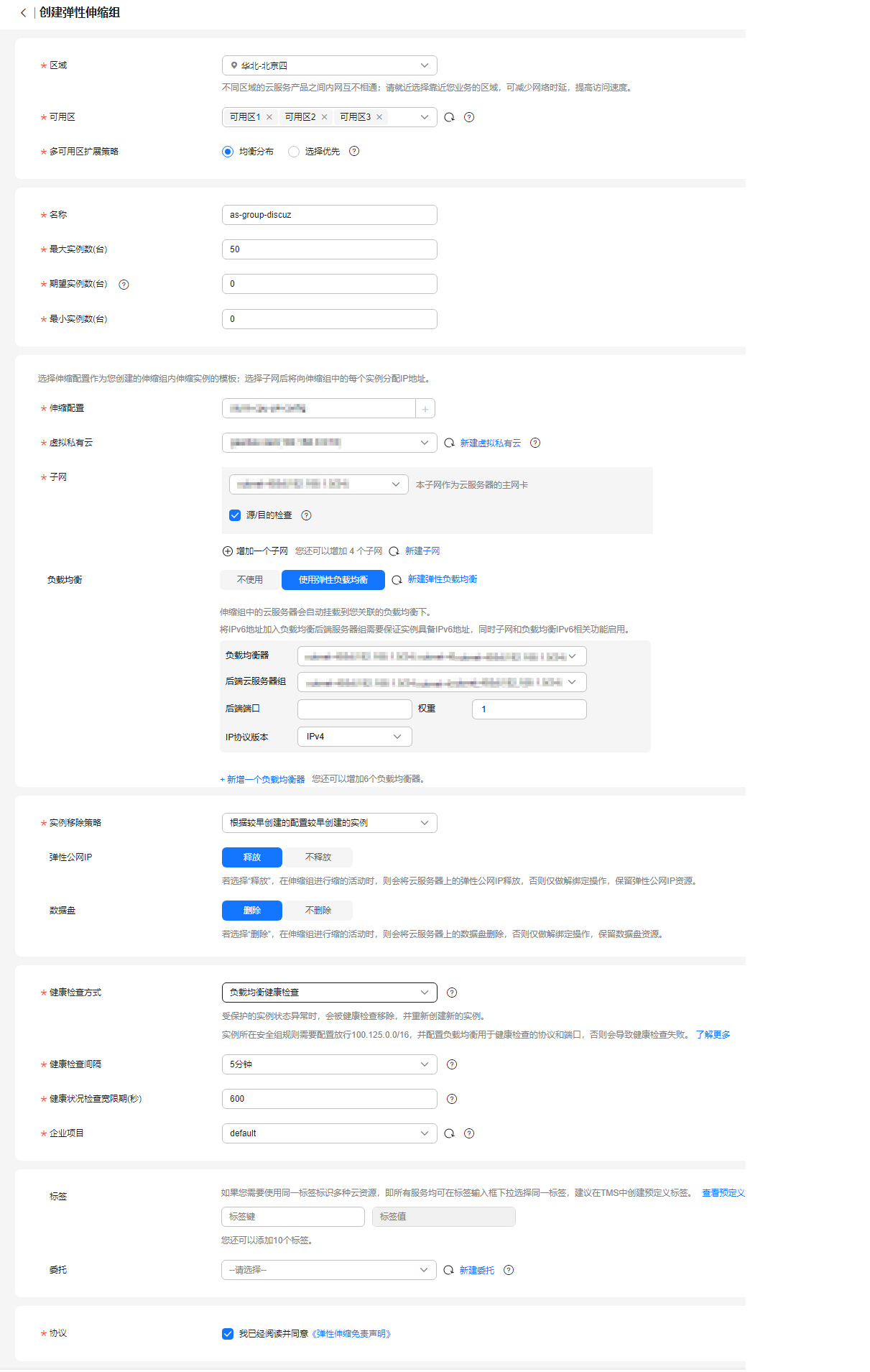Viewport: 870px width, 1372px height.
Task: Refresh the 虚拟私有云 VPC list
Action: [449, 443]
